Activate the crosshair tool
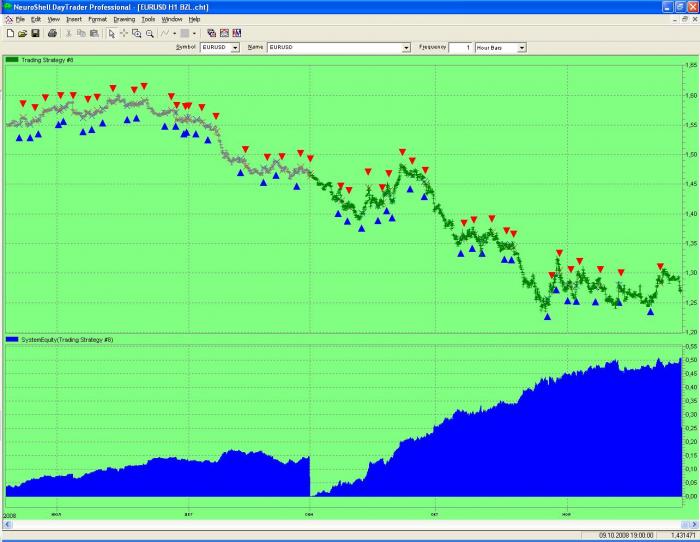 click(x=124, y=33)
